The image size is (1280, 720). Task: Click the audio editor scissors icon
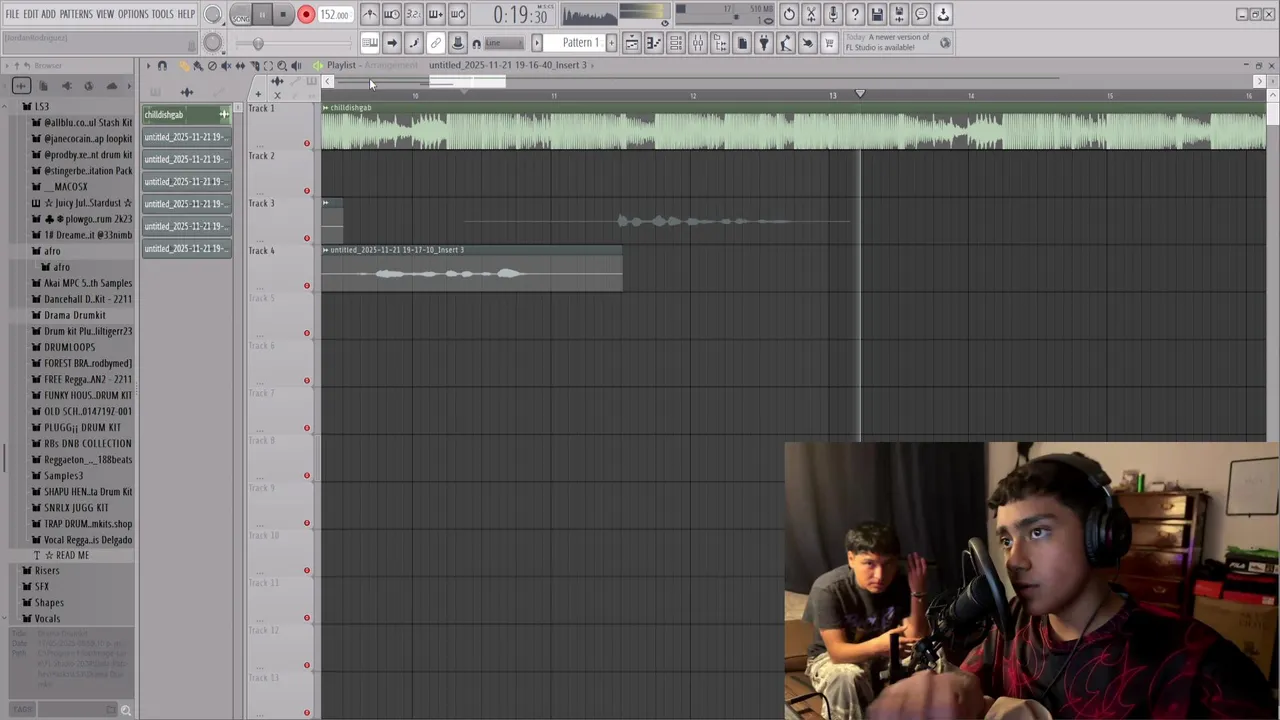point(811,15)
